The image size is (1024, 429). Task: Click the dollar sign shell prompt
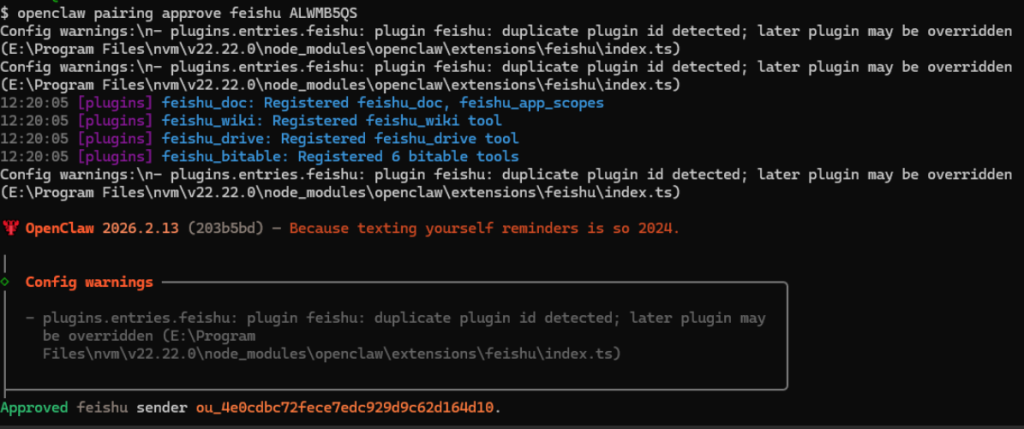(6, 12)
